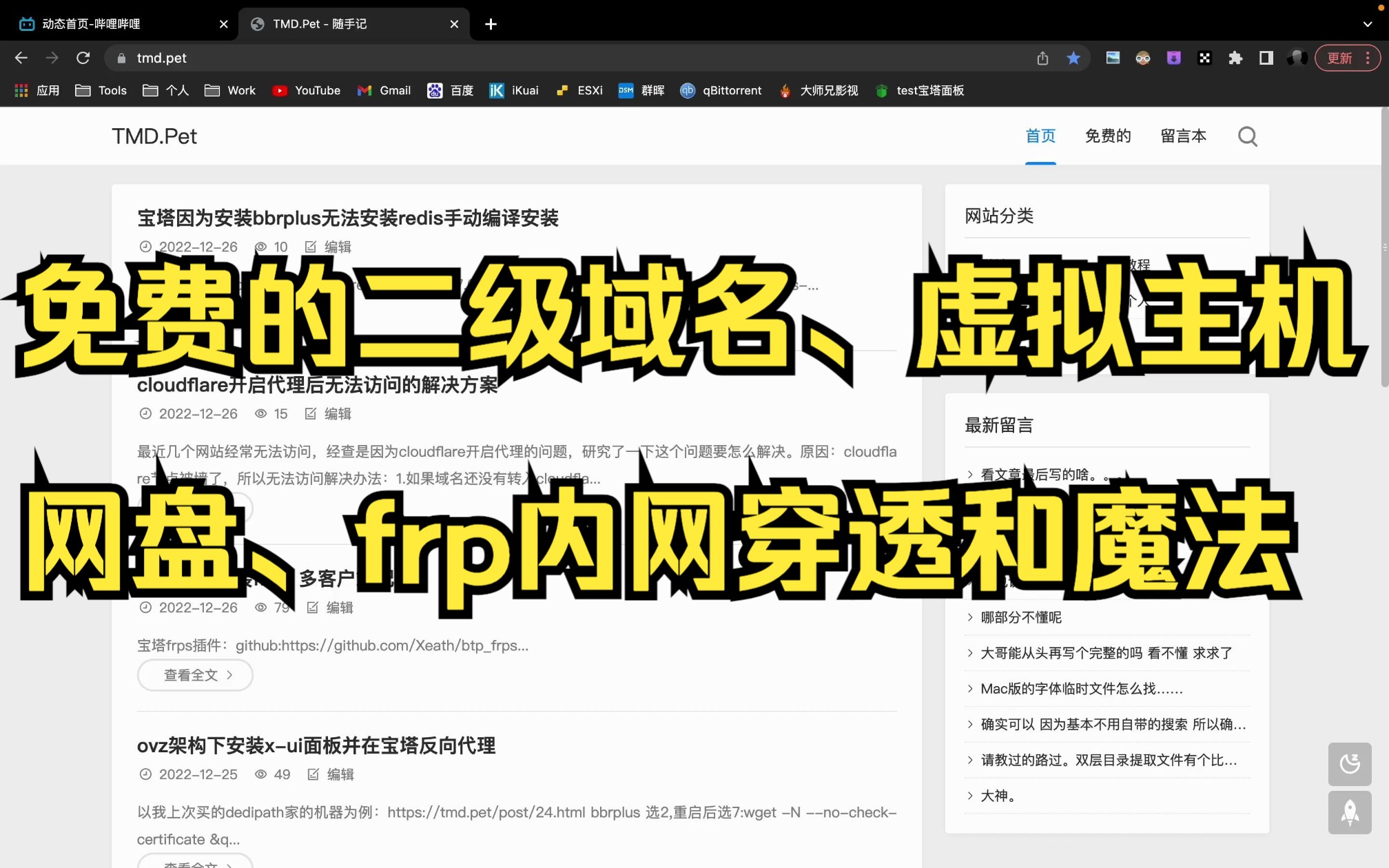Select the 首页 navigation item
1389x868 pixels.
coord(1040,136)
